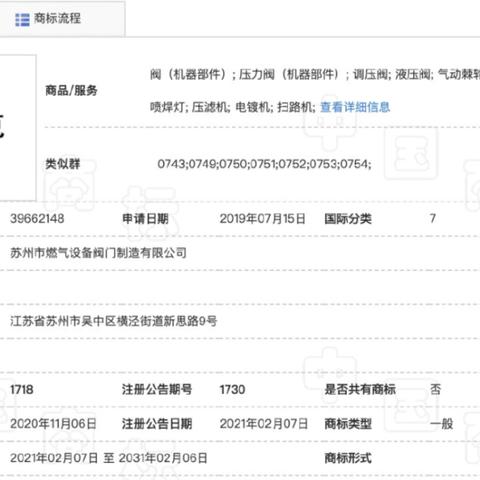Select address 江苏省苏州市吴中区横泾街道新思路9号
This screenshot has height=480, width=480.
[114, 321]
